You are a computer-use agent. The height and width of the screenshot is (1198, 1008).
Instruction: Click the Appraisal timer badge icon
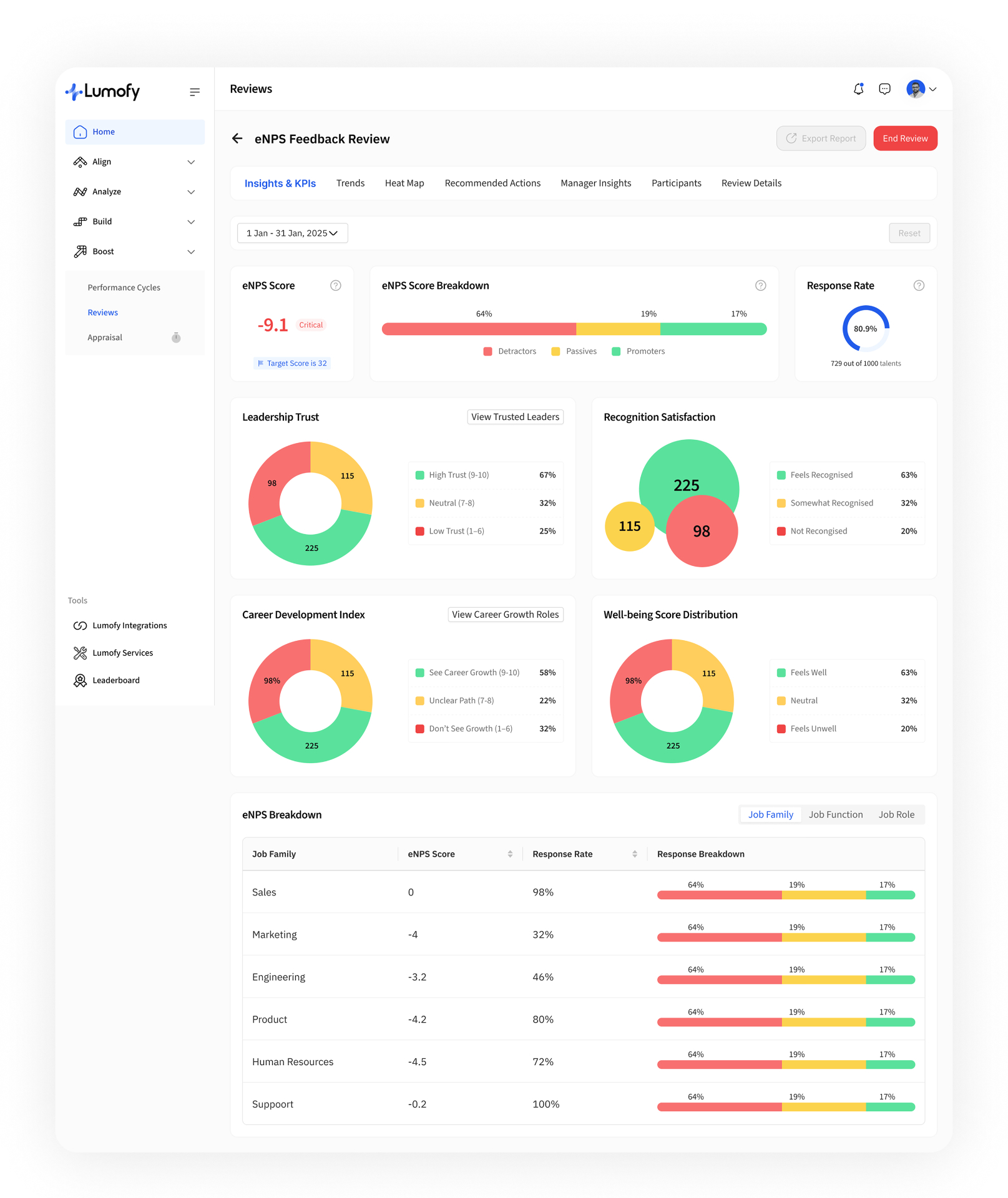(176, 338)
